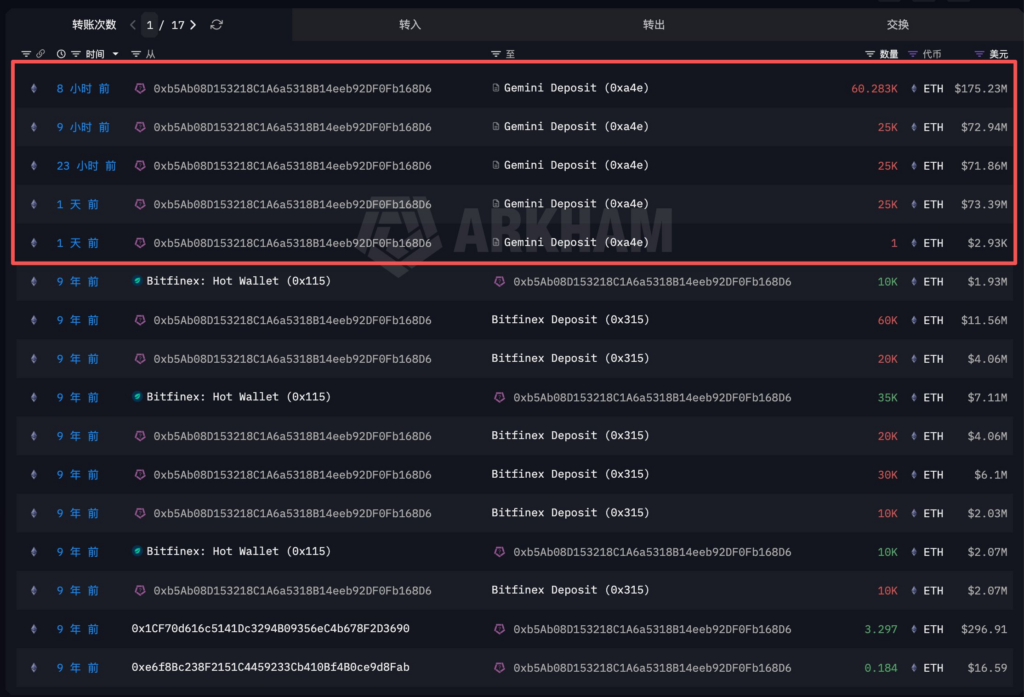The height and width of the screenshot is (697, 1024).
Task: Switch to the 交换 tab
Action: 897,25
